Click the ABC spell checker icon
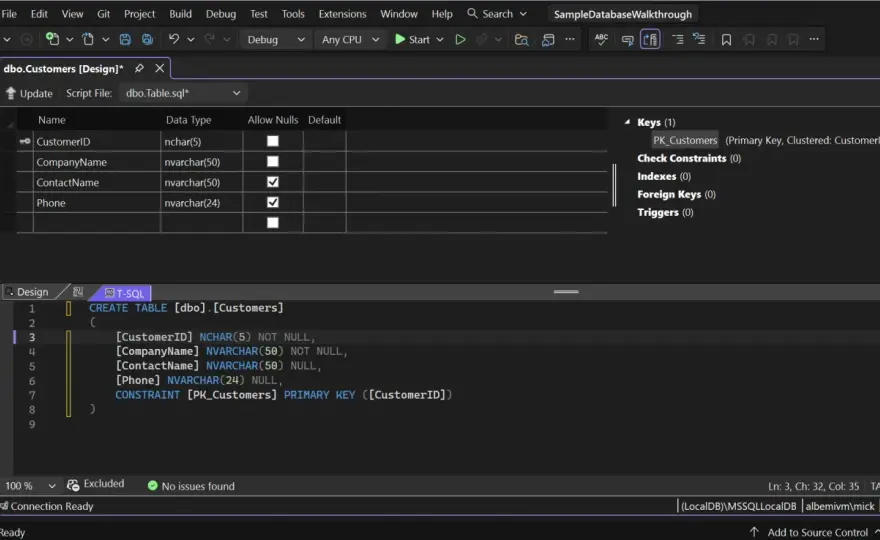 pos(601,39)
